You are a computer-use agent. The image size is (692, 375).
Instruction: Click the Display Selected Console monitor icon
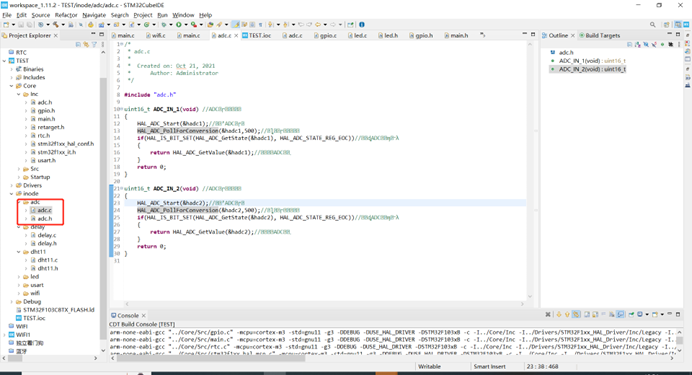point(640,314)
